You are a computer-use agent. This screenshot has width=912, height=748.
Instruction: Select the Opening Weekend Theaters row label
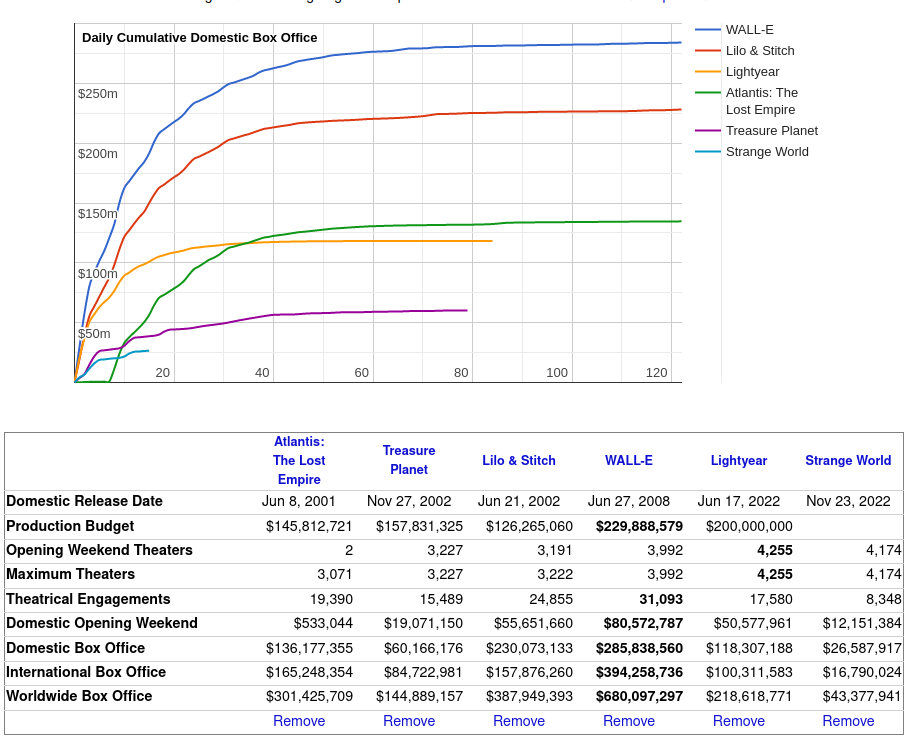pos(99,550)
